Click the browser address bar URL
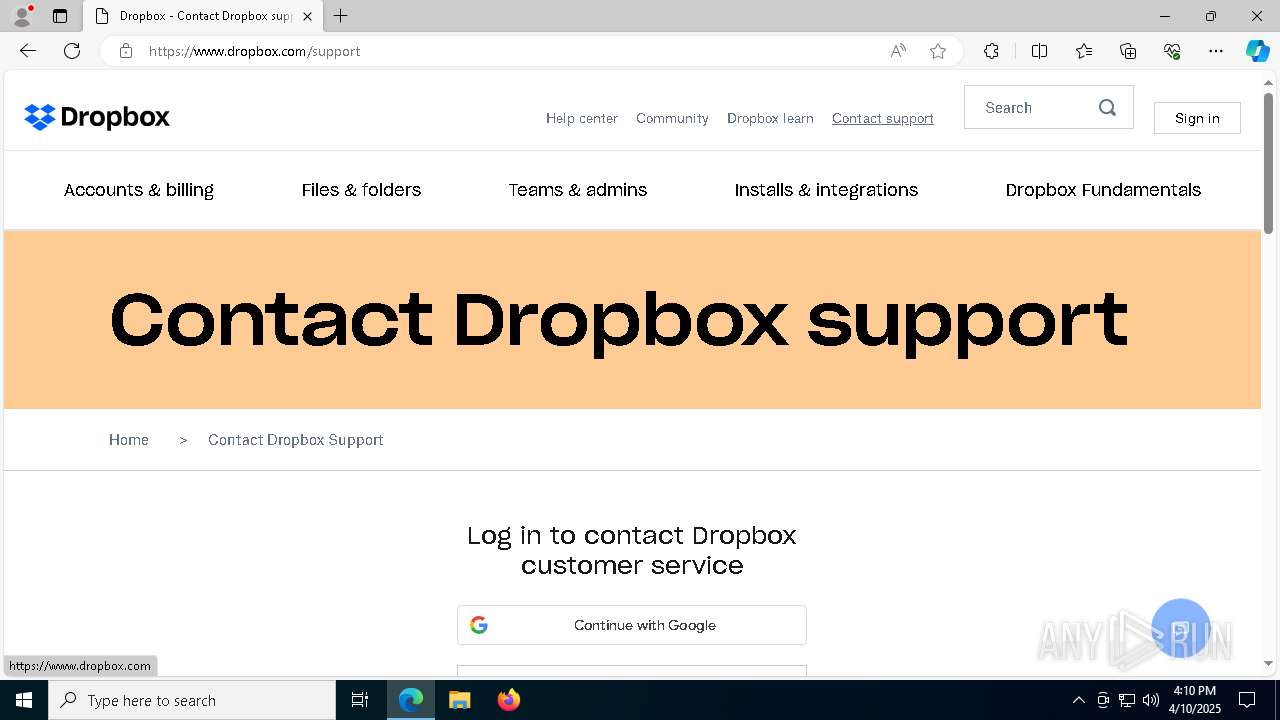This screenshot has height=720, width=1280. (x=255, y=51)
